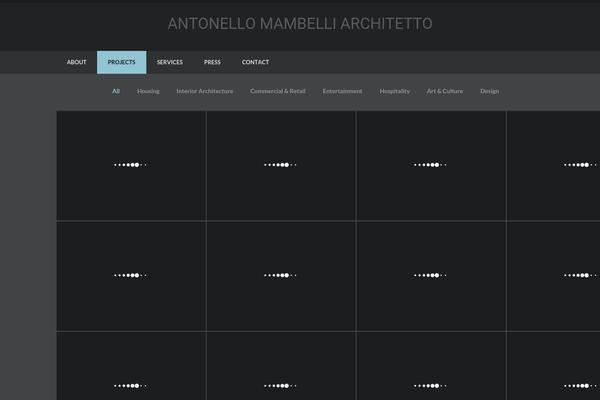
Task: Select the Entertainment project filter
Action: [342, 91]
